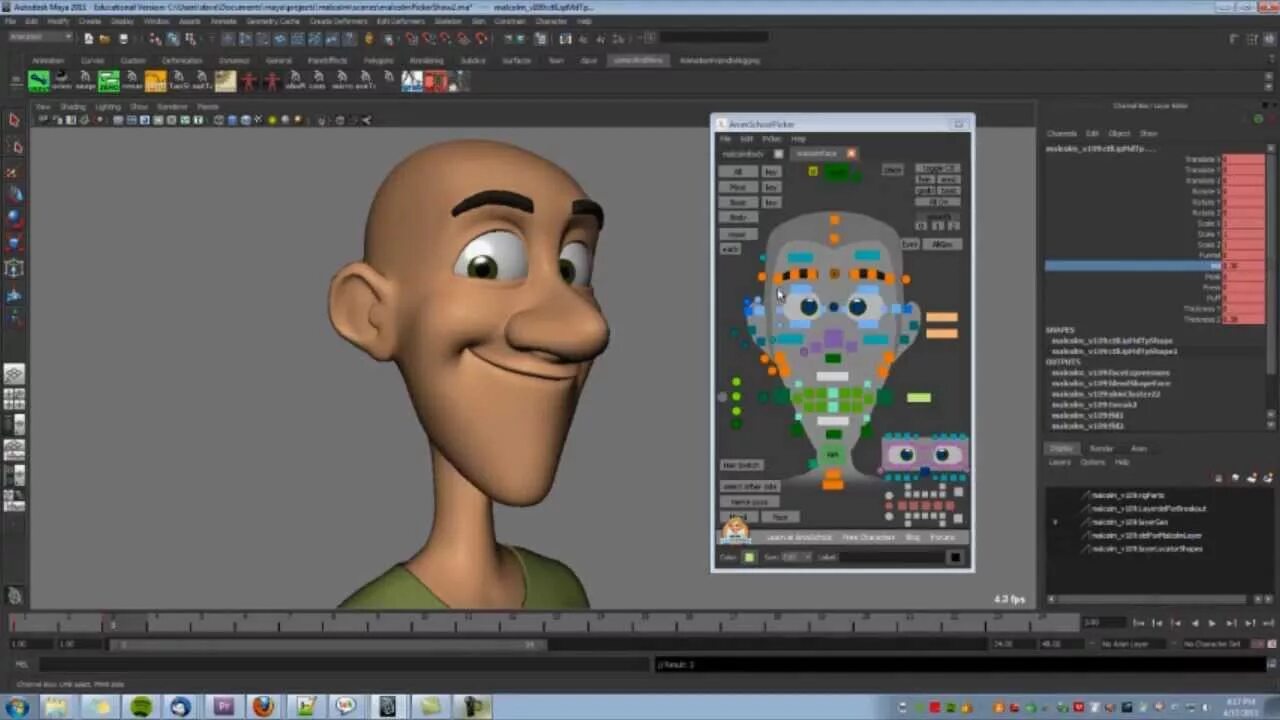Choose the Lasso select tool
The image size is (1280, 720).
[14, 147]
